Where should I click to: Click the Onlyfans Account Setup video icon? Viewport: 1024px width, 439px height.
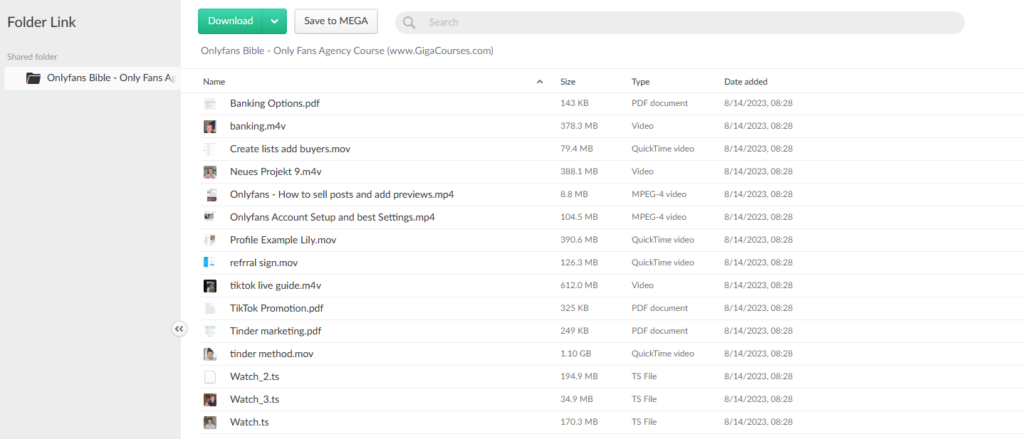click(210, 217)
